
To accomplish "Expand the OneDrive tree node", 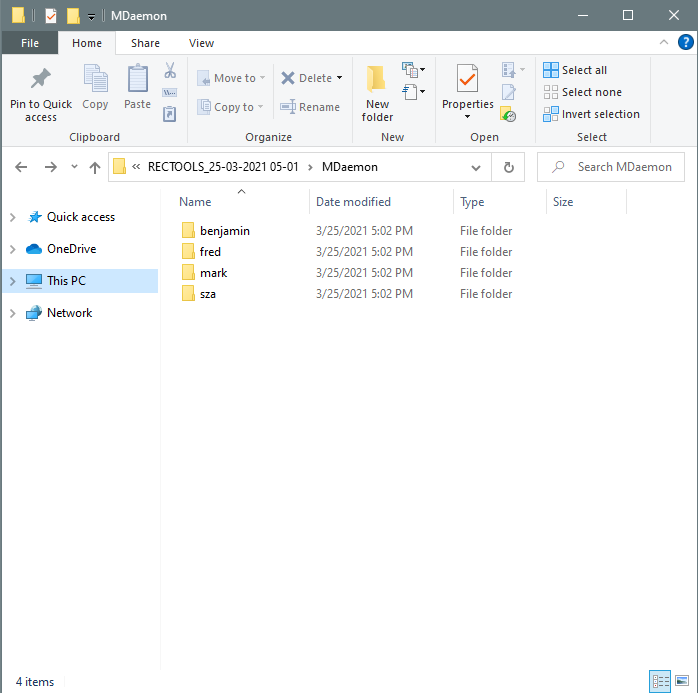I will tap(12, 249).
